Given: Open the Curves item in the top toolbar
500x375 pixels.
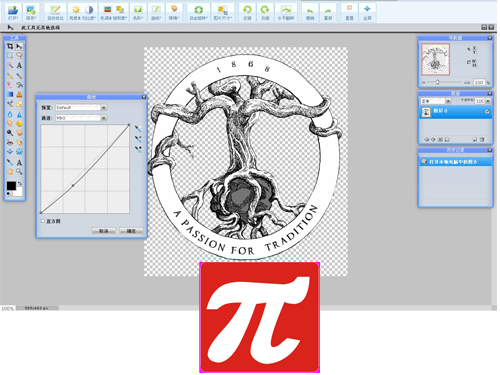Looking at the screenshot, I should coord(156,13).
